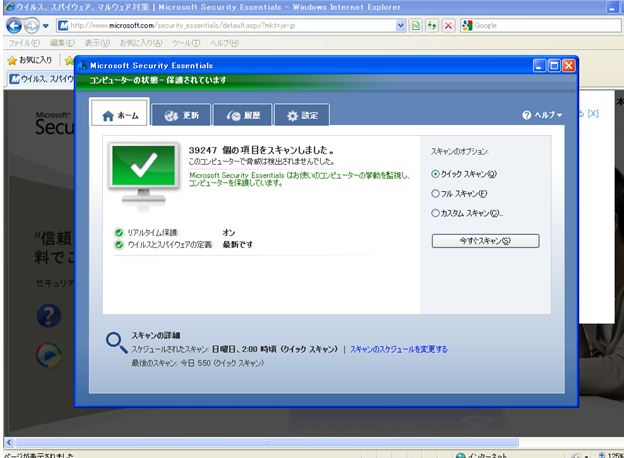Screen dimensions: 624x458
Task: Click the [X] close link on webpage
Action: point(593,113)
